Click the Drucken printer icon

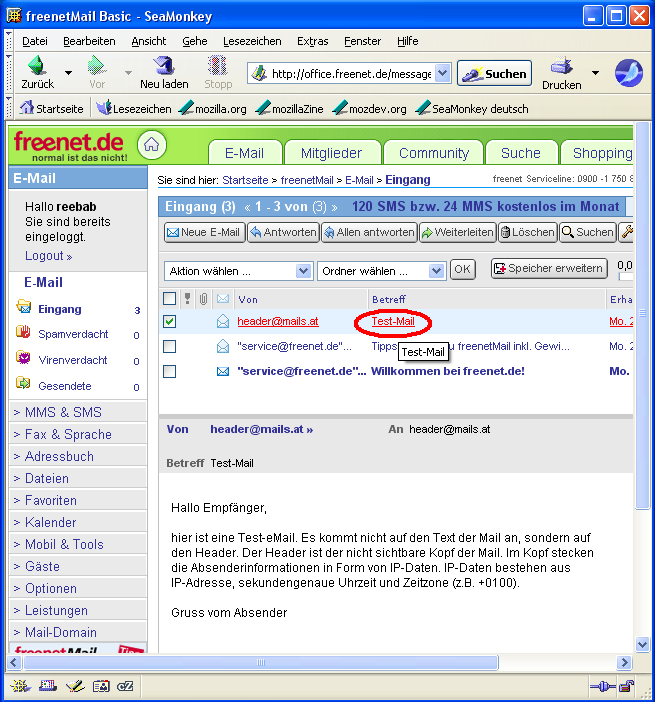tap(561, 67)
